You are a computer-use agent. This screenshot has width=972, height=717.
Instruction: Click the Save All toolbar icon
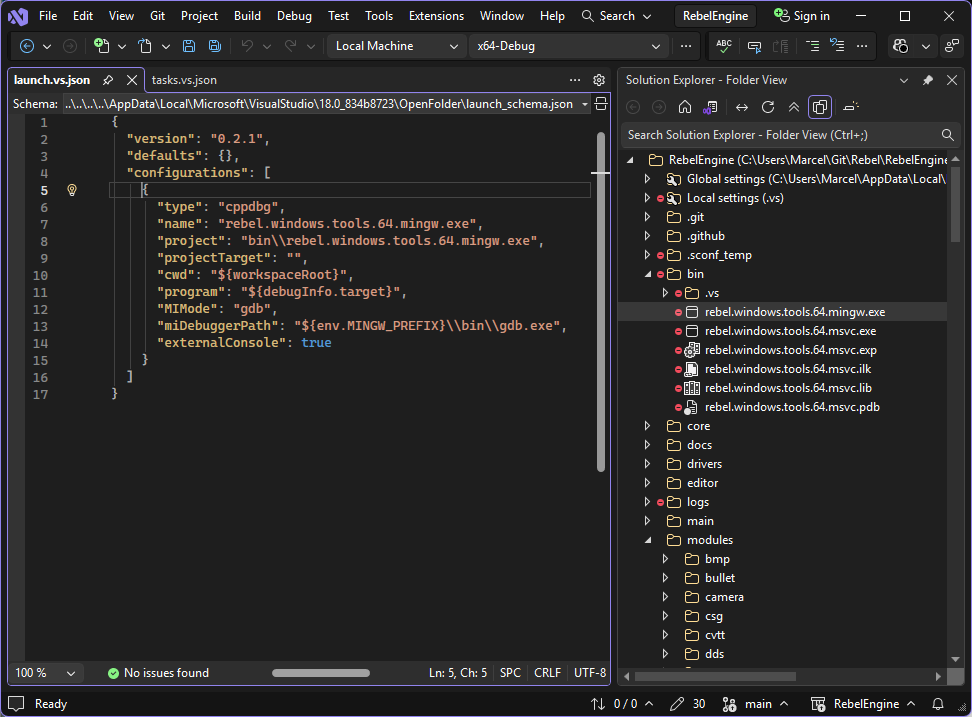point(214,46)
